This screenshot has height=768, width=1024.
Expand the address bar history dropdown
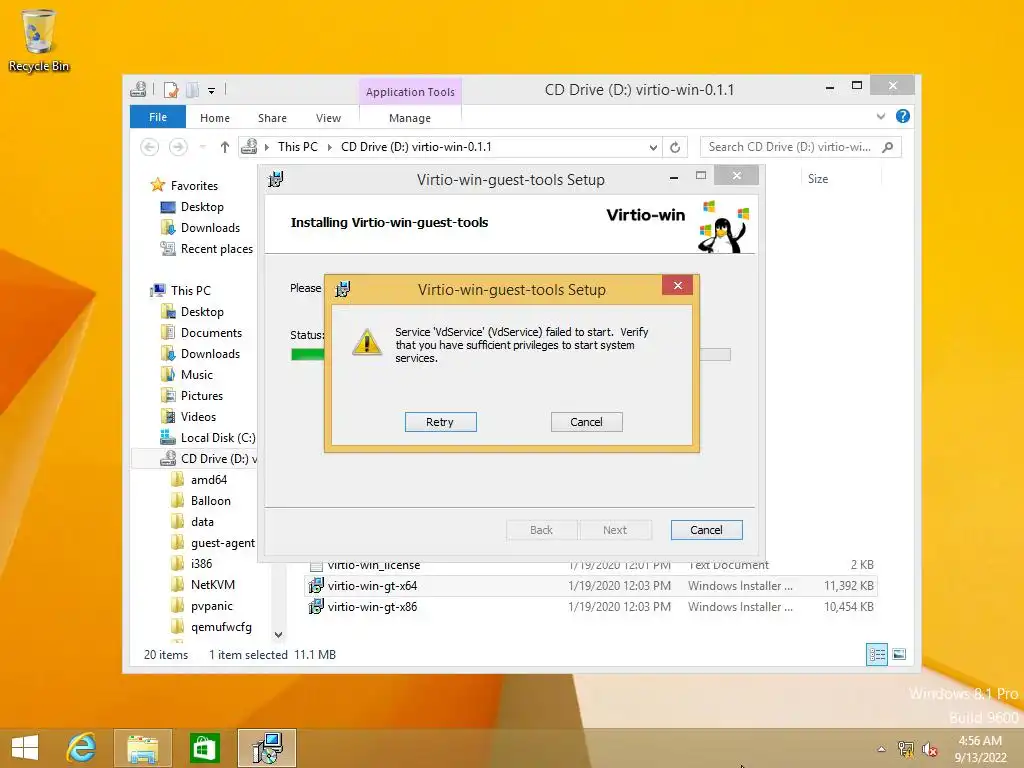coord(653,148)
